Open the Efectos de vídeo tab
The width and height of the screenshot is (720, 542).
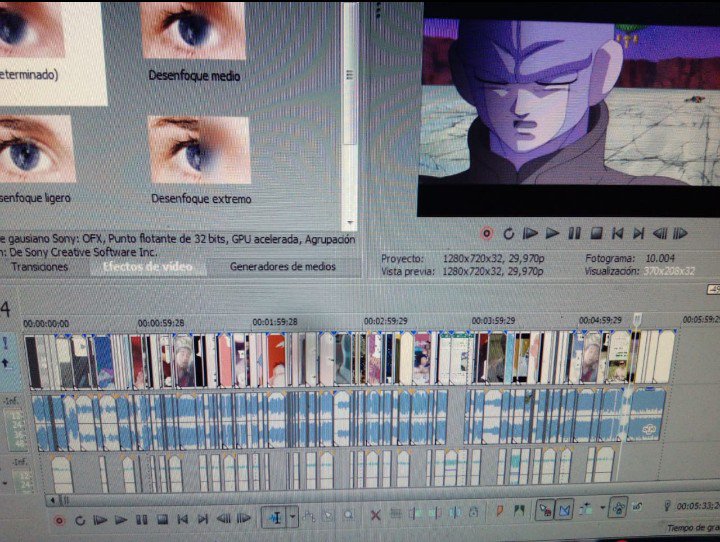[x=147, y=266]
